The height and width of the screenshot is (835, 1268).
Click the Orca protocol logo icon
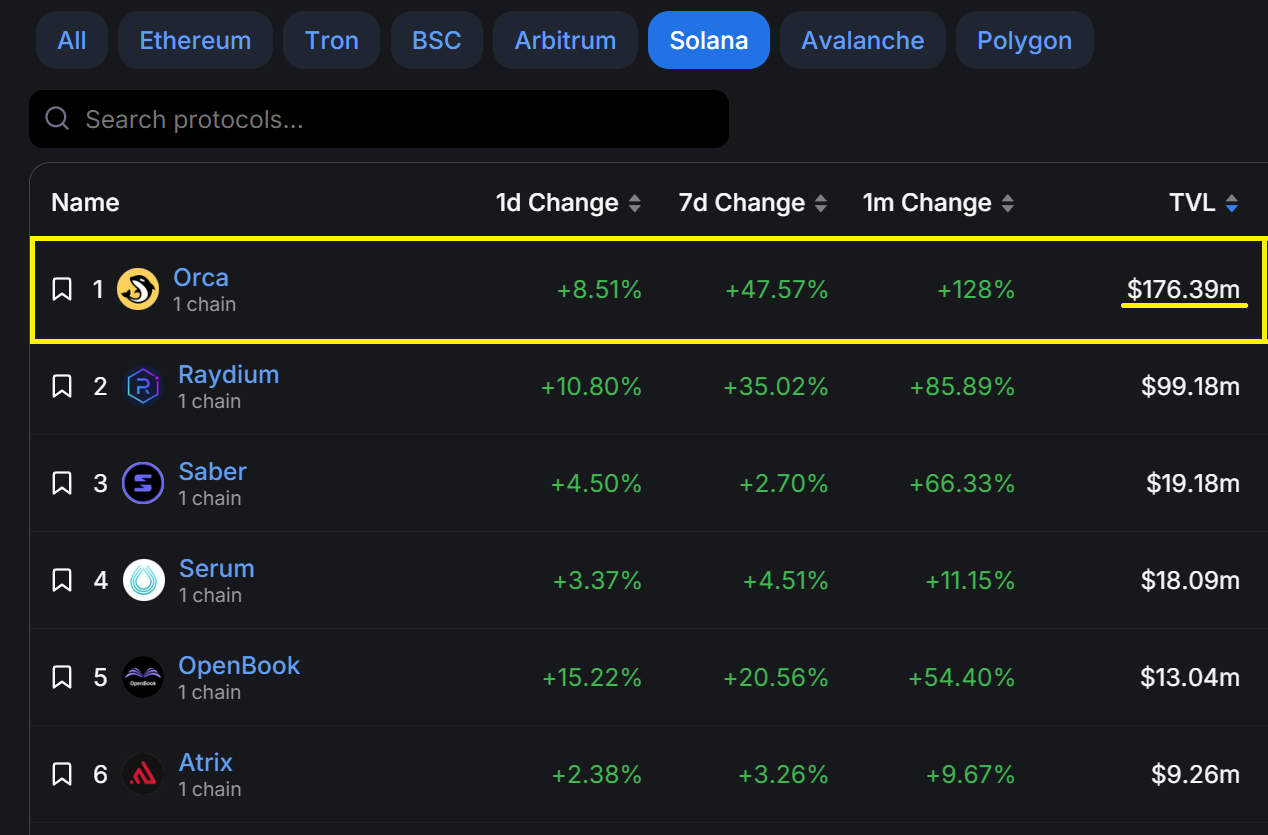(138, 290)
